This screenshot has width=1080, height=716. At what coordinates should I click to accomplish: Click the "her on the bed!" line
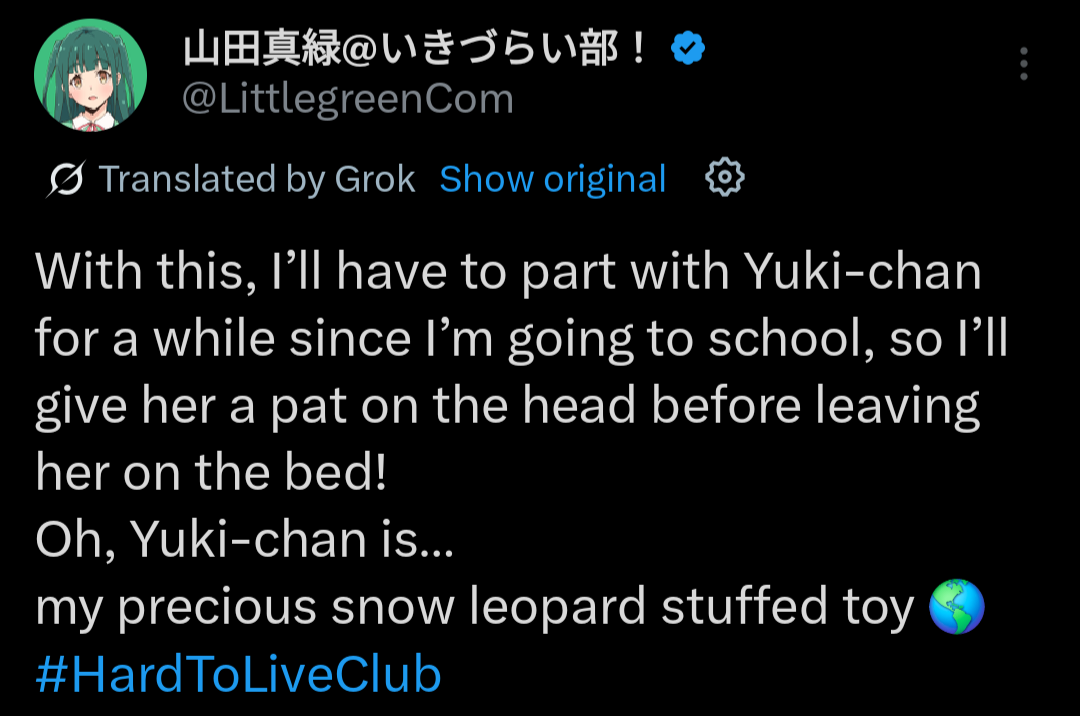point(210,474)
